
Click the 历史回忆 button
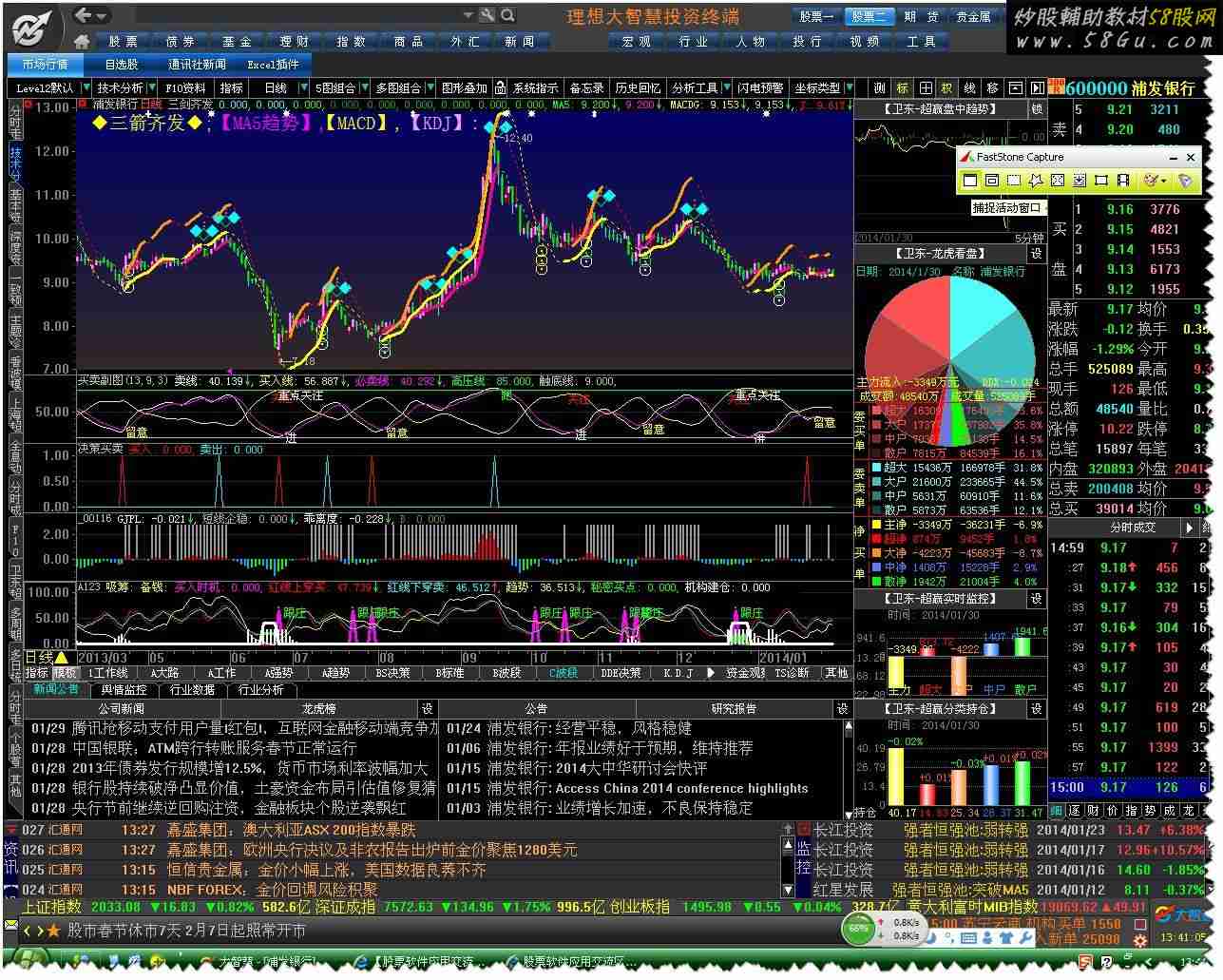[638, 87]
